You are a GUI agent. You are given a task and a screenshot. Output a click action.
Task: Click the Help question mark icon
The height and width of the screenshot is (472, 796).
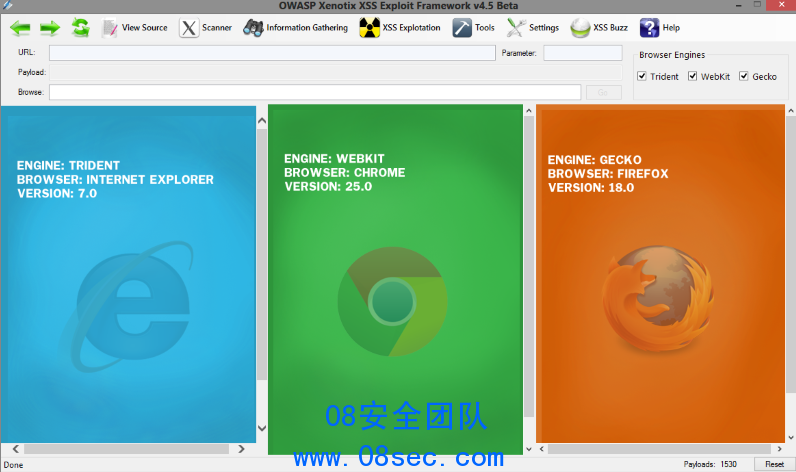click(x=649, y=28)
